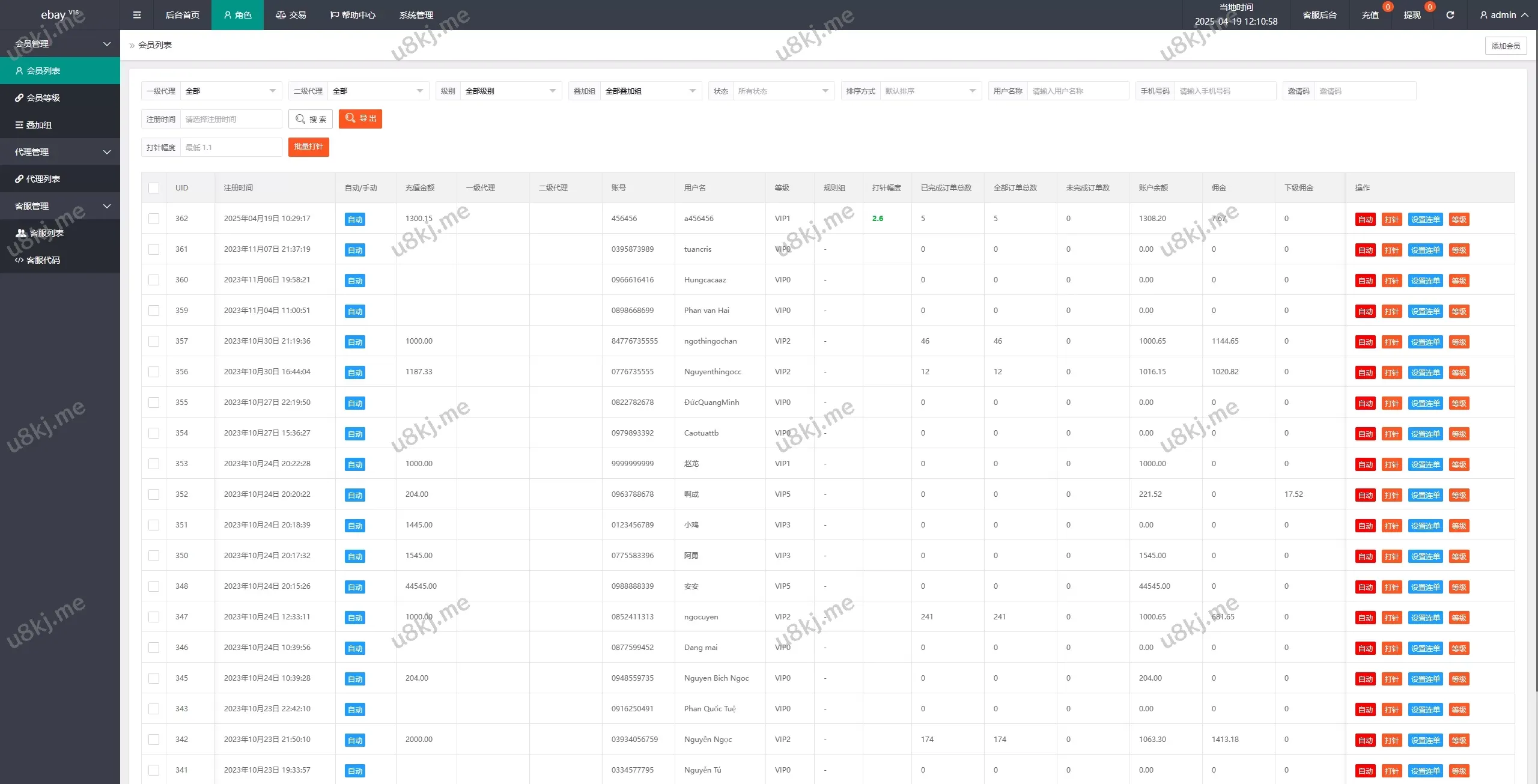Open the 排序方式 dropdown
Image resolution: width=1538 pixels, height=784 pixels.
[x=930, y=91]
